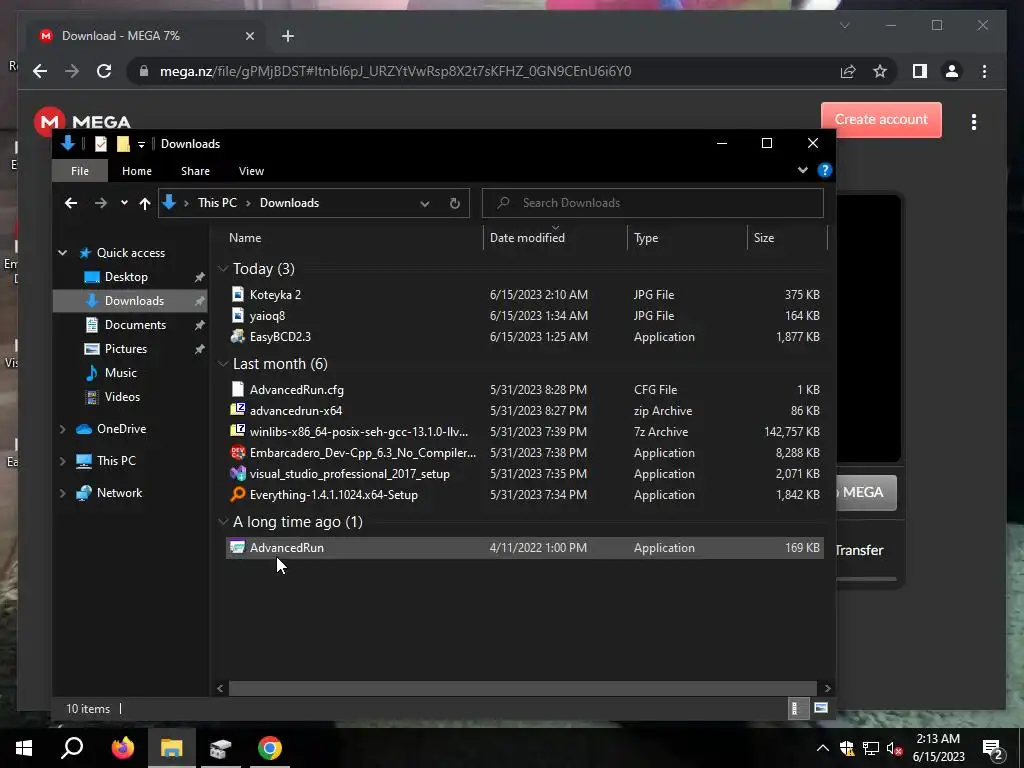Select the winlibs-x86_64 7z archive
1024x768 pixels.
pos(525,432)
